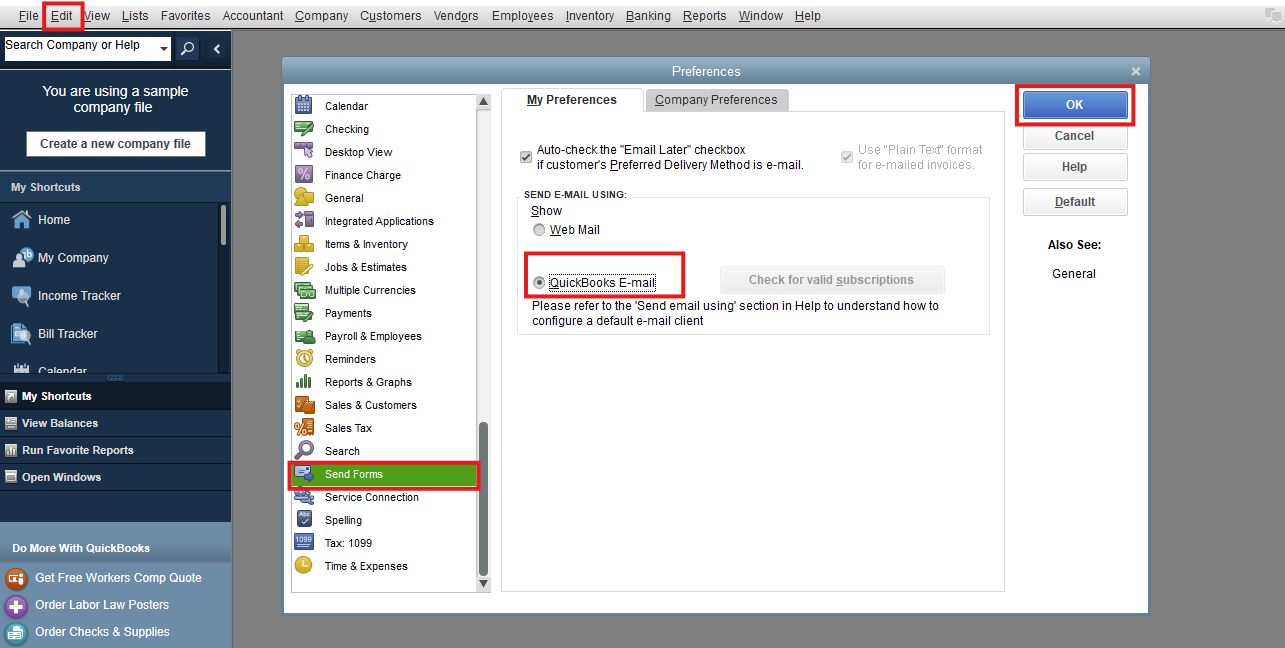This screenshot has height=648, width=1285.
Task: Click the Multiple Currencies icon
Action: click(305, 289)
